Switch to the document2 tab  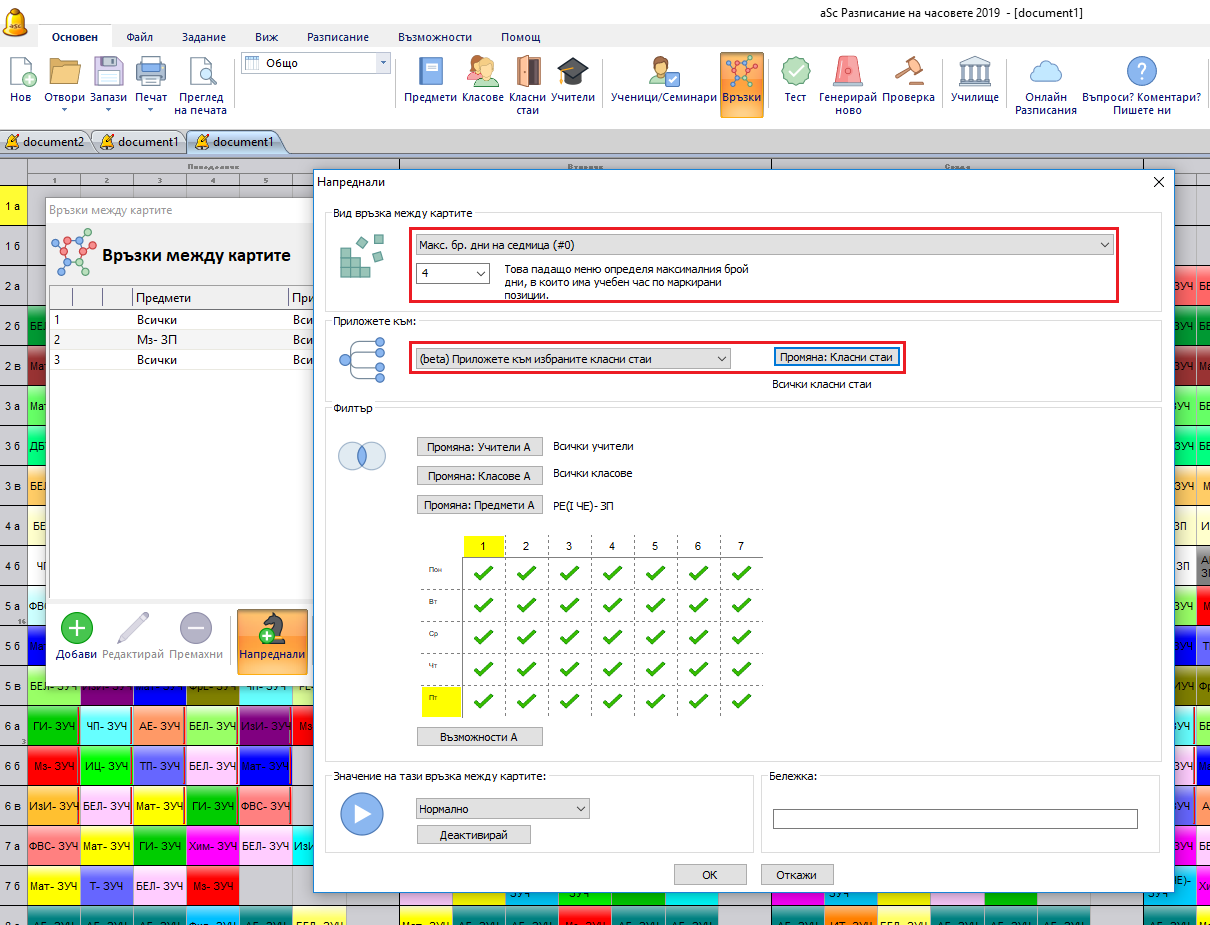pos(47,142)
